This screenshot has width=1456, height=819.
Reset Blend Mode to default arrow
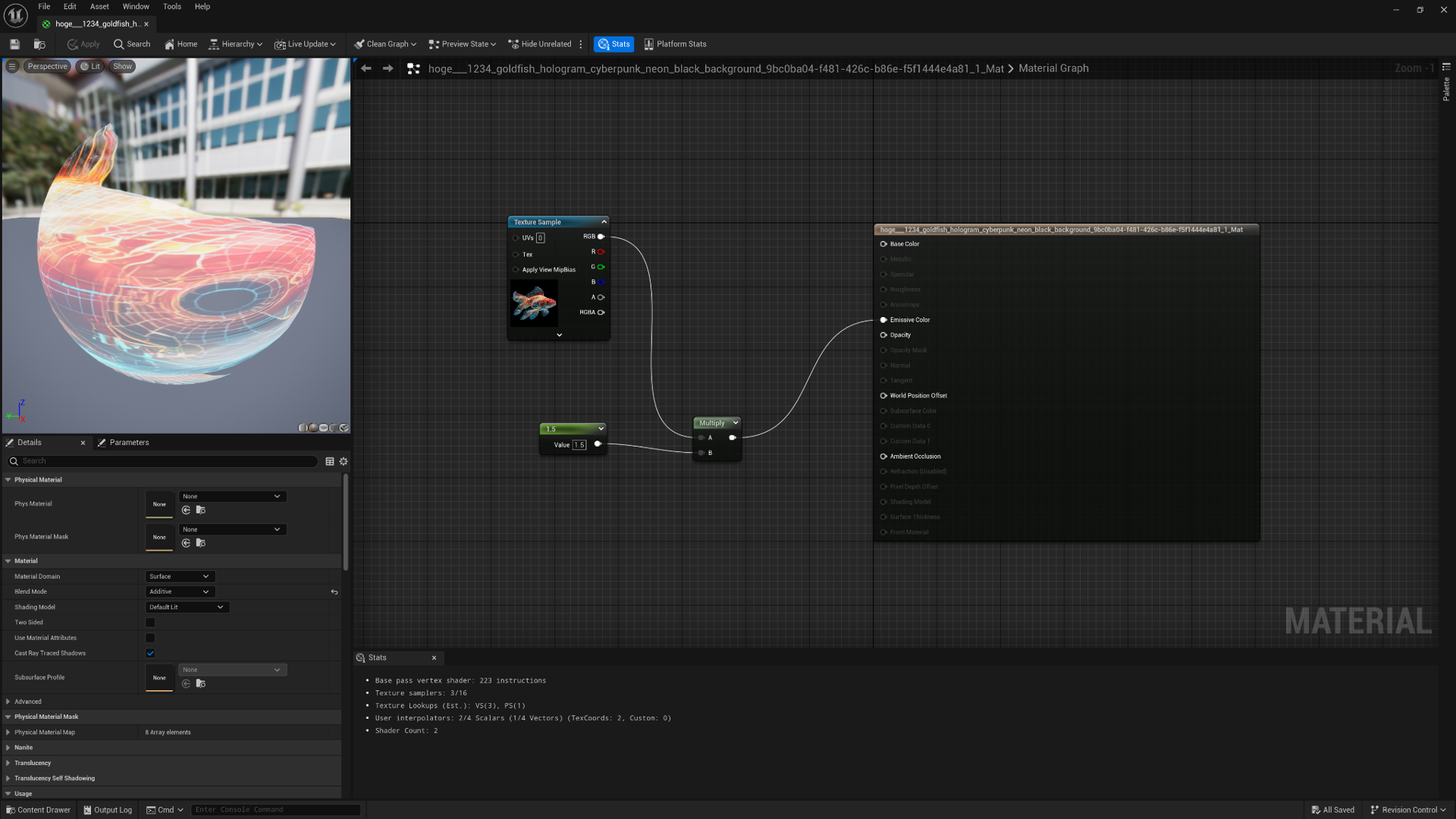point(334,591)
